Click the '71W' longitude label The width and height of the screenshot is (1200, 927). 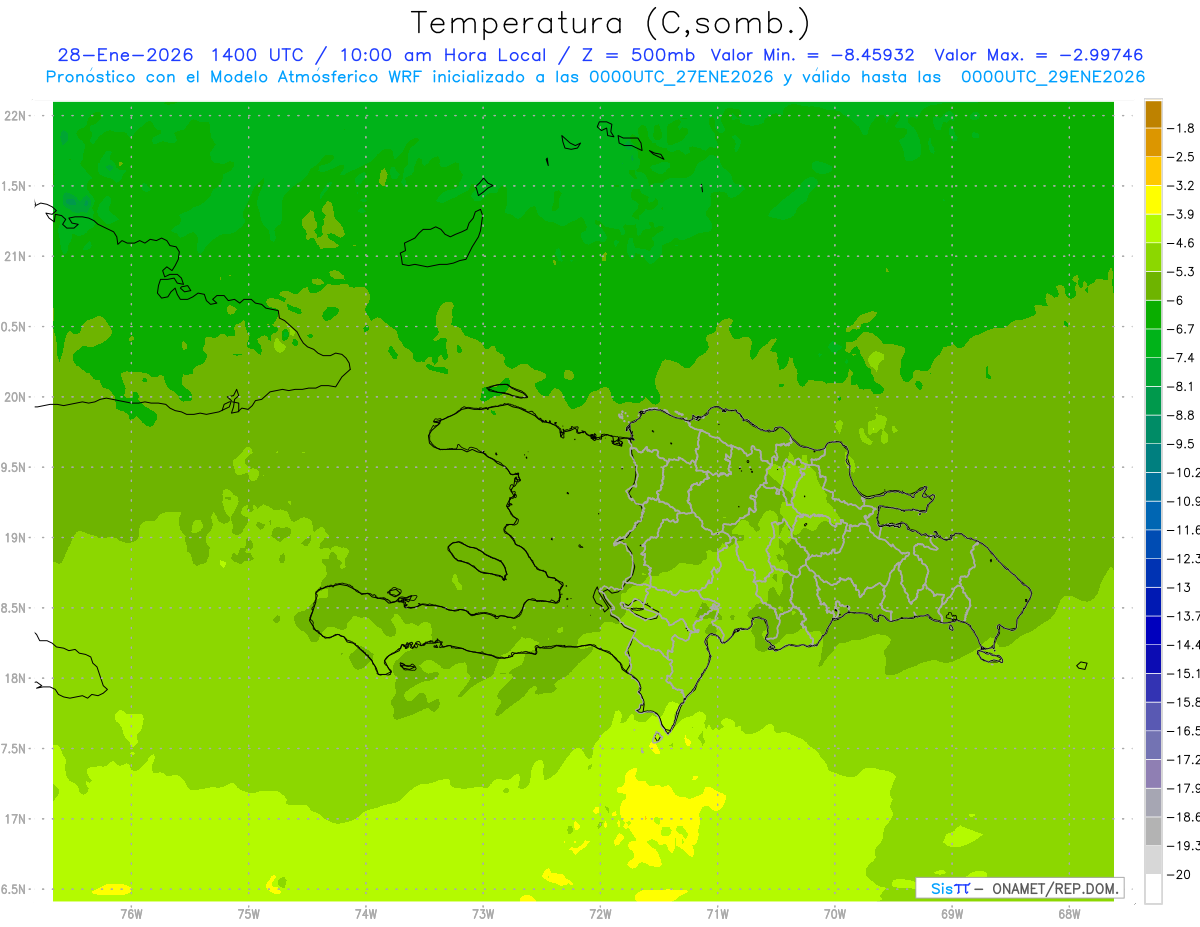click(717, 913)
